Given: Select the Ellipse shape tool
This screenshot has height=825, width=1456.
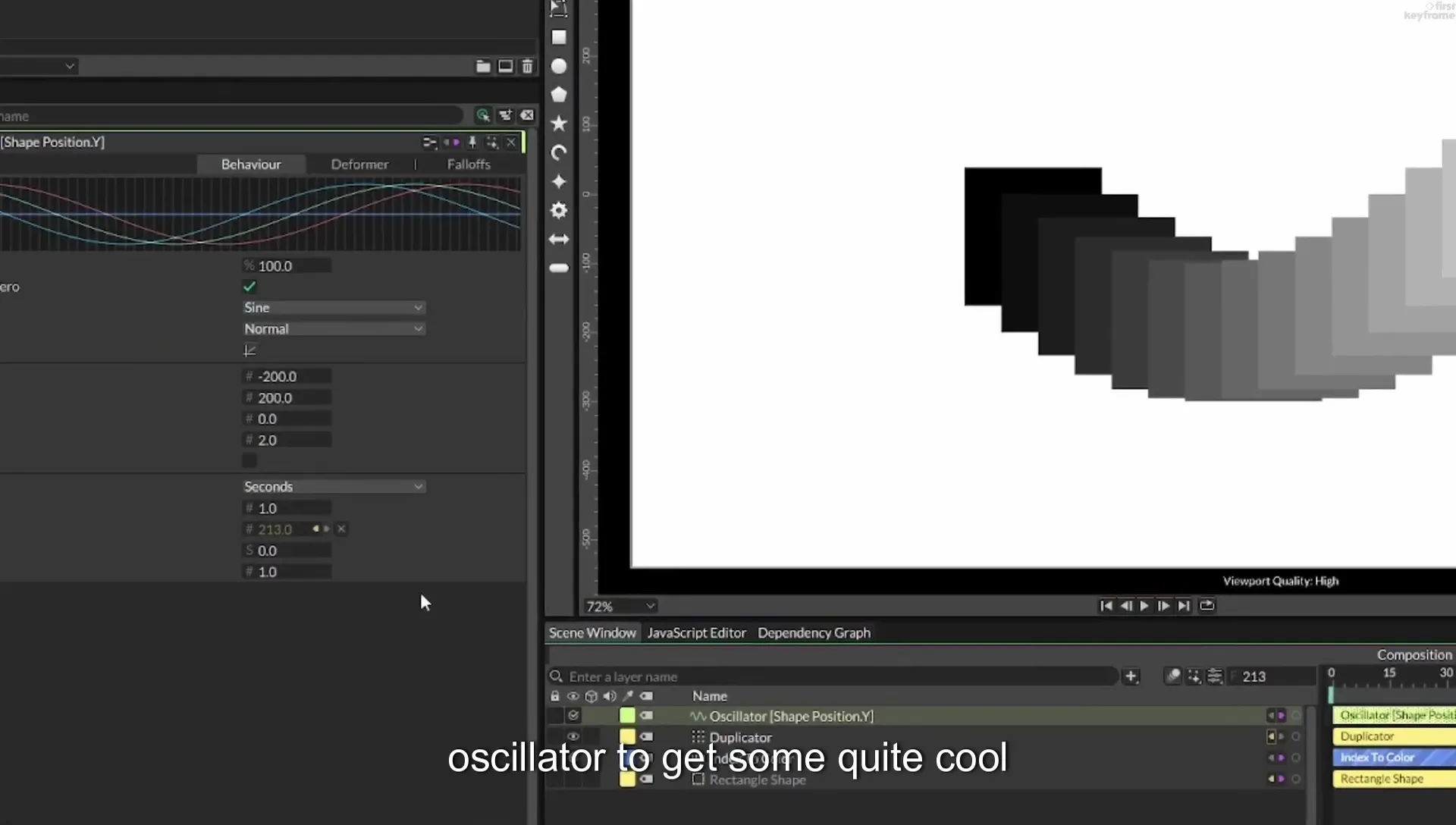Looking at the screenshot, I should (x=559, y=66).
